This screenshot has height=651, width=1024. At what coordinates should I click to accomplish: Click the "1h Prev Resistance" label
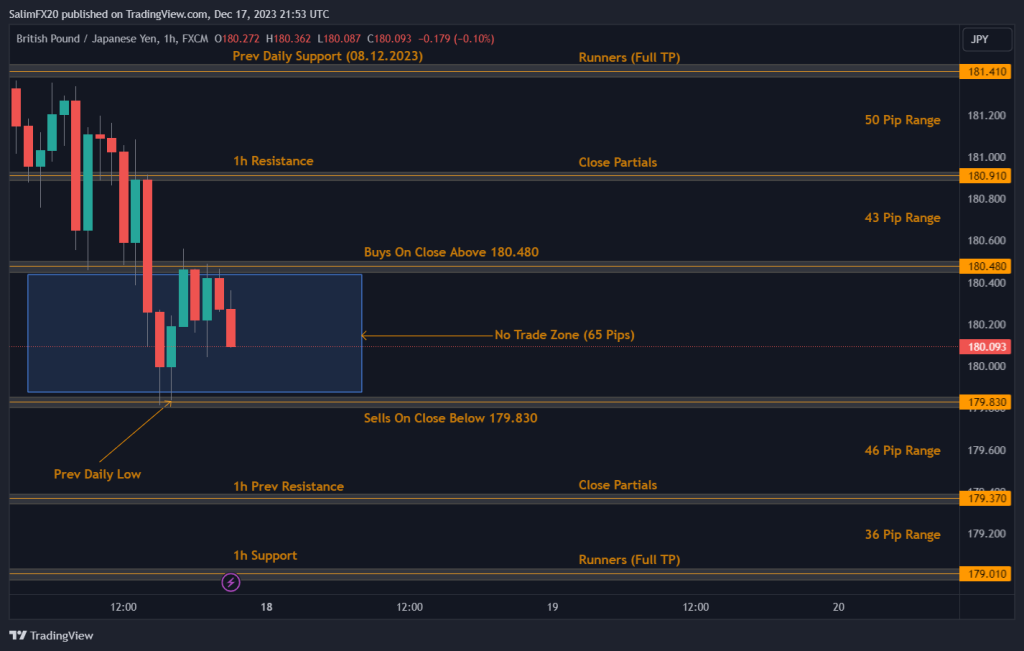pos(288,486)
